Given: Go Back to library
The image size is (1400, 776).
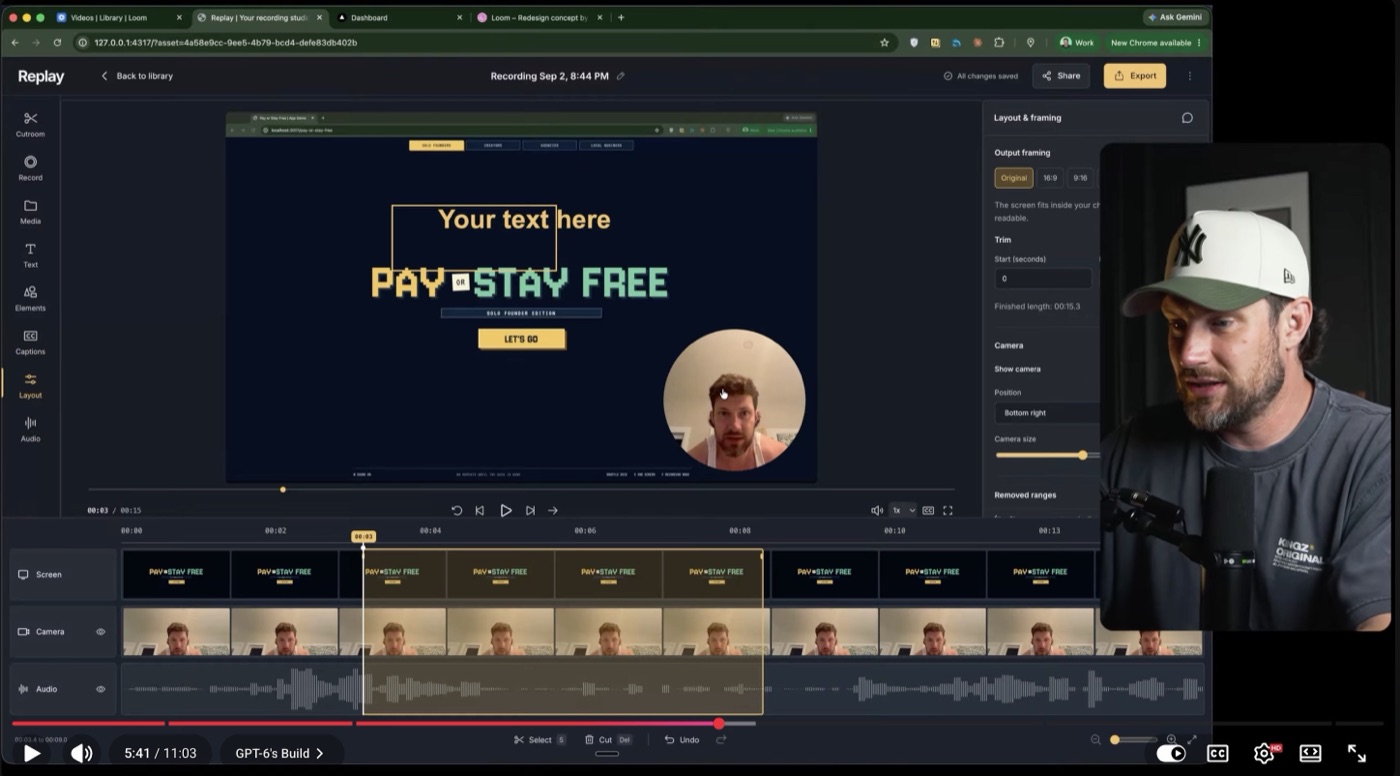Looking at the screenshot, I should pyautogui.click(x=137, y=76).
